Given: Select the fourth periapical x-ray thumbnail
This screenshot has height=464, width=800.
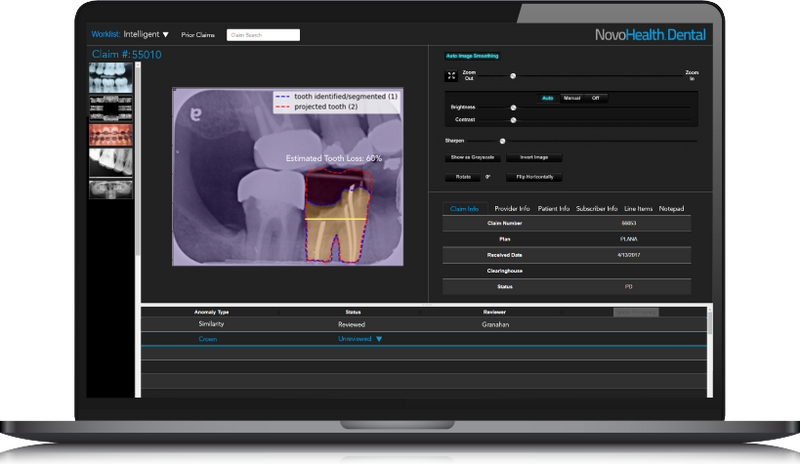Looking at the screenshot, I should tap(111, 162).
